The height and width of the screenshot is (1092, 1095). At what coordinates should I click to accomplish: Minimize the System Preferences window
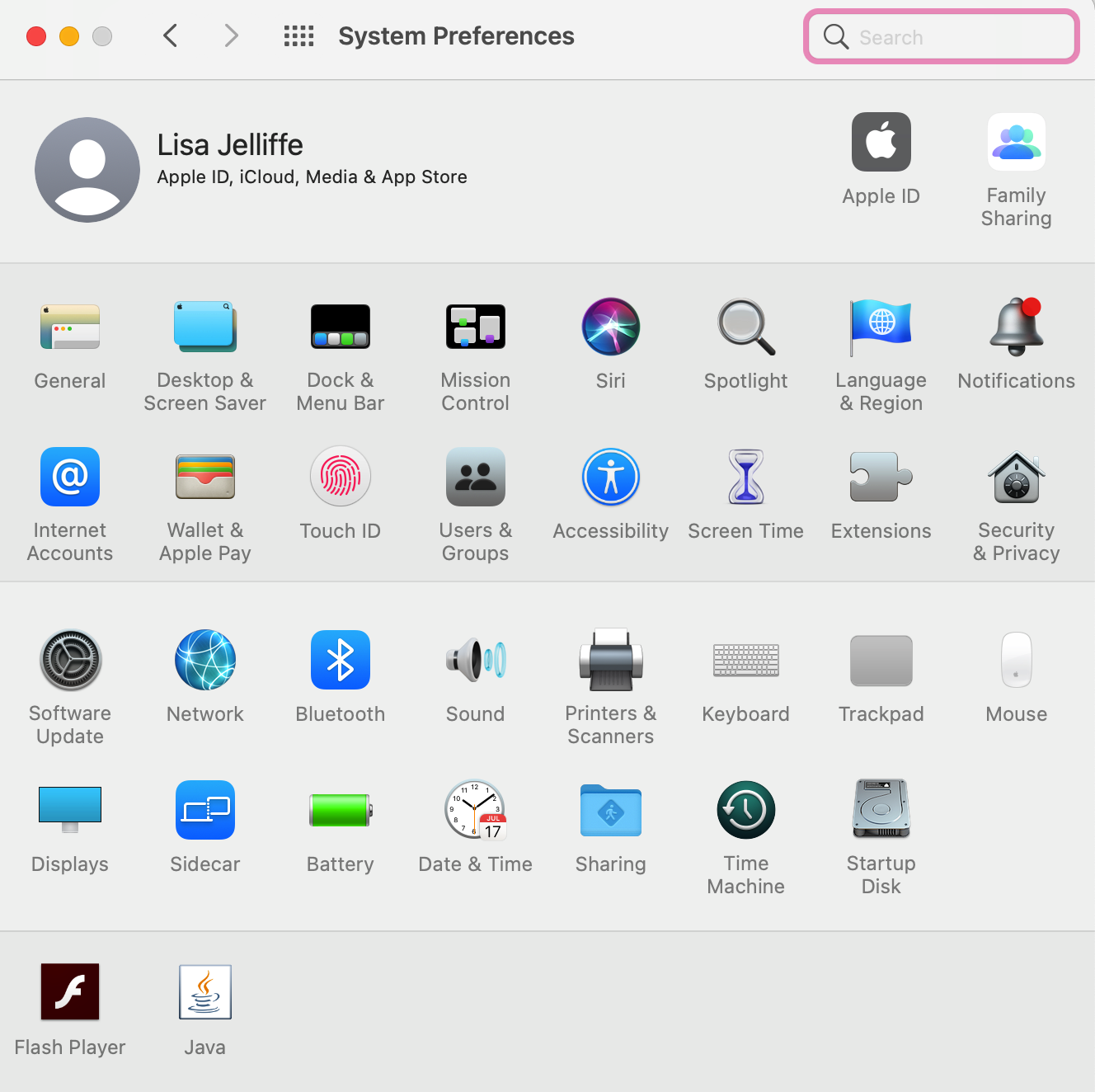[69, 36]
